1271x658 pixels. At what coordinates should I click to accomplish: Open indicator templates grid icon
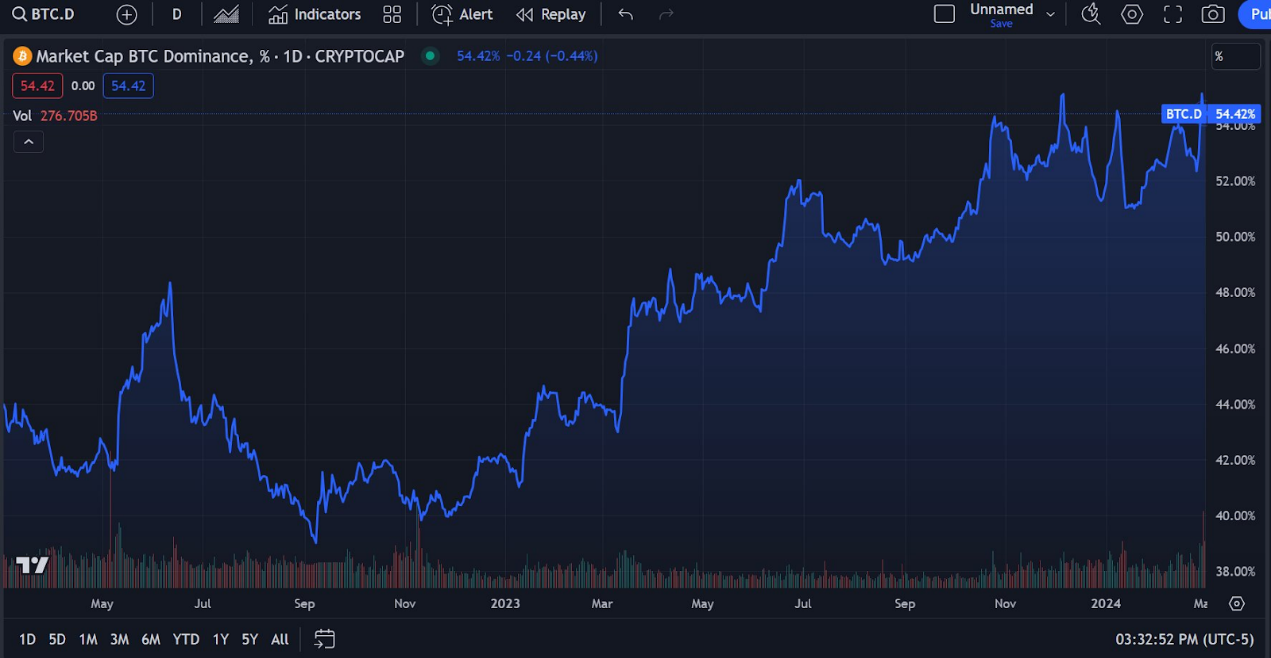click(392, 14)
